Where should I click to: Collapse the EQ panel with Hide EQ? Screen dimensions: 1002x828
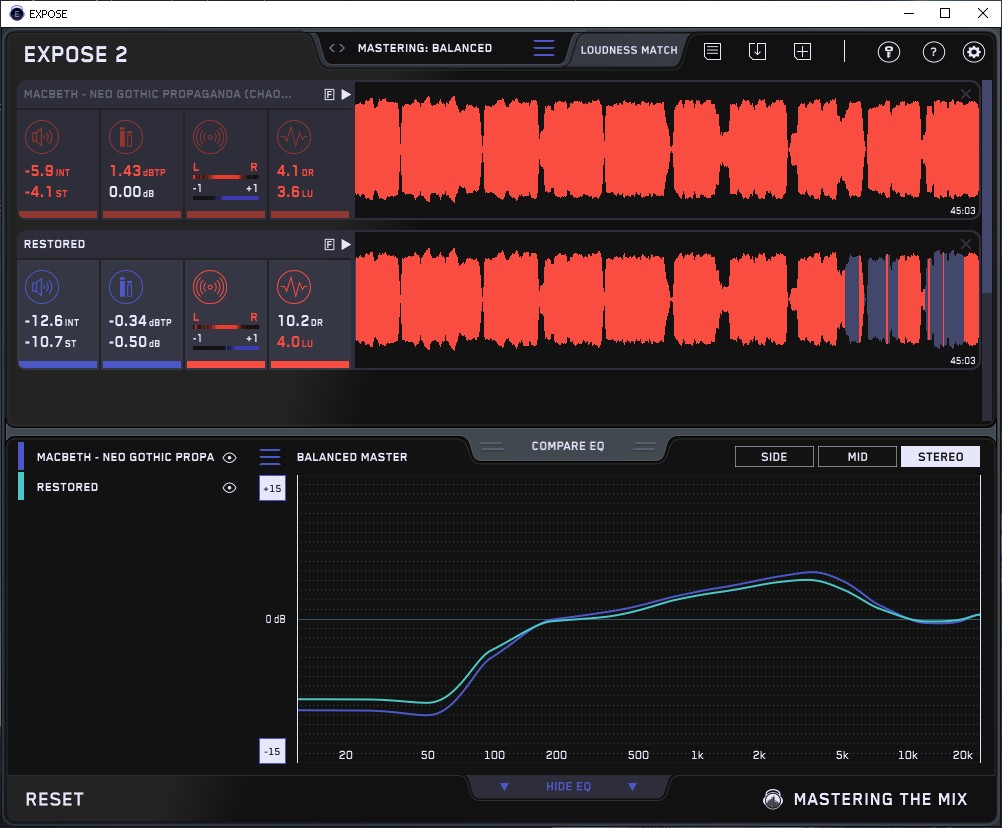568,787
